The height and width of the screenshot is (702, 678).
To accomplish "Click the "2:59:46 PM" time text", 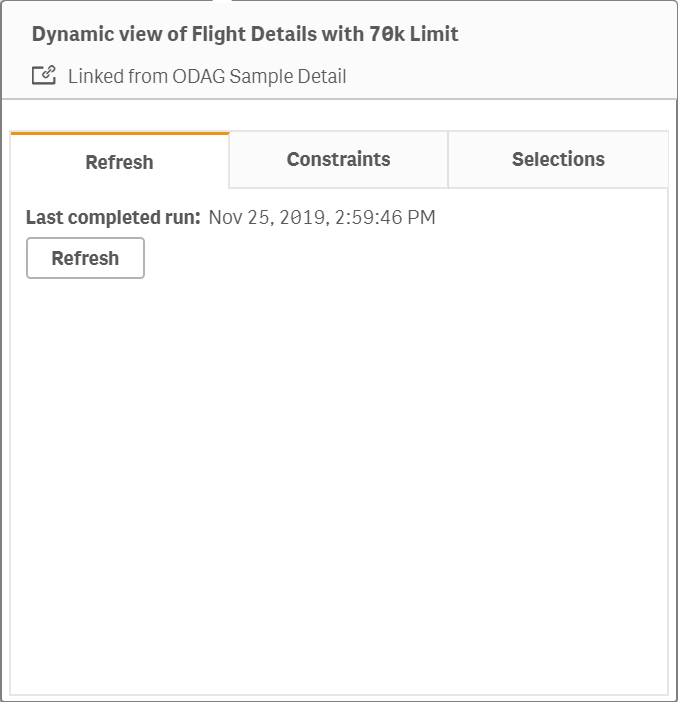I will (x=386, y=217).
